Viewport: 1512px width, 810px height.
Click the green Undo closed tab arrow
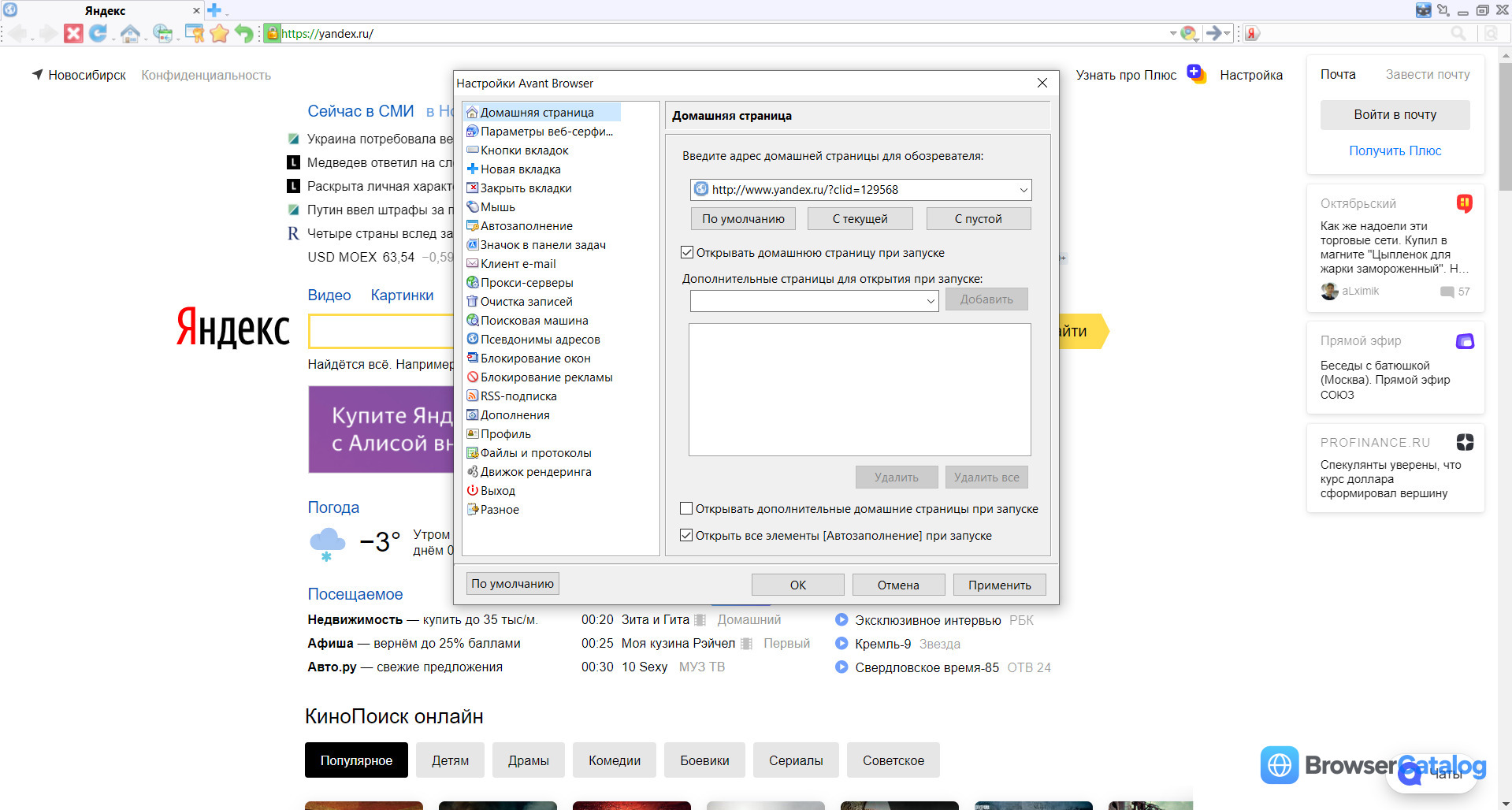click(x=244, y=33)
